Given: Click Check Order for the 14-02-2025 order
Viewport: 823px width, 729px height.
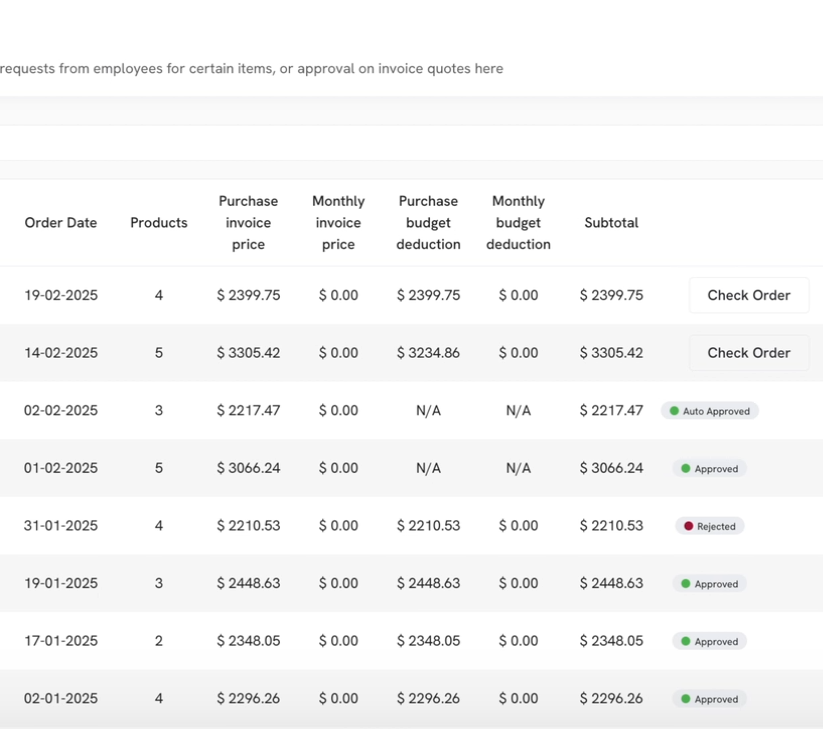Looking at the screenshot, I should 748,353.
